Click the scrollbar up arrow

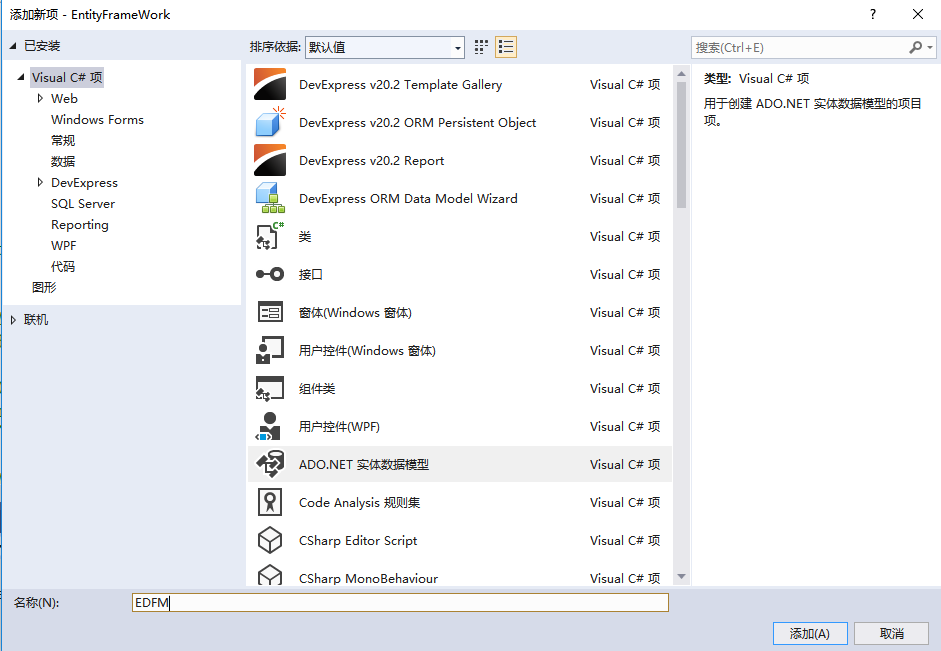tap(681, 74)
